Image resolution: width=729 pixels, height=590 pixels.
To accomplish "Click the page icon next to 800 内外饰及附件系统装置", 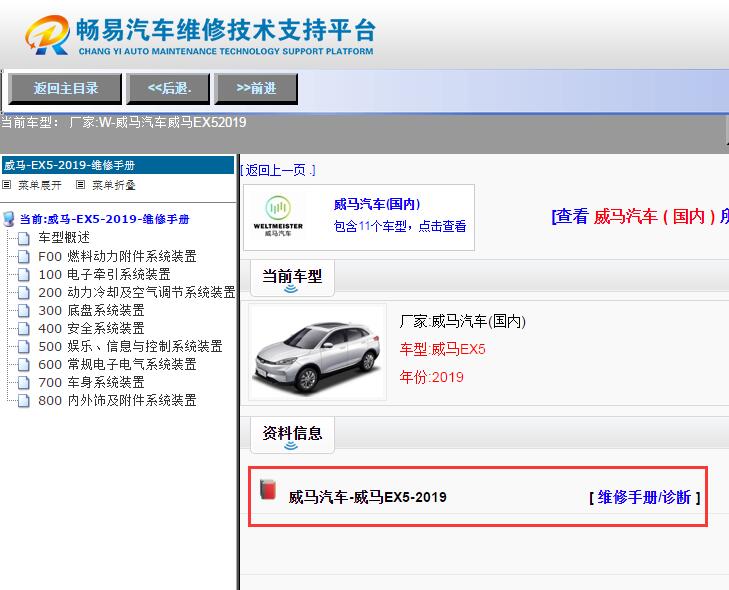I will coord(24,401).
